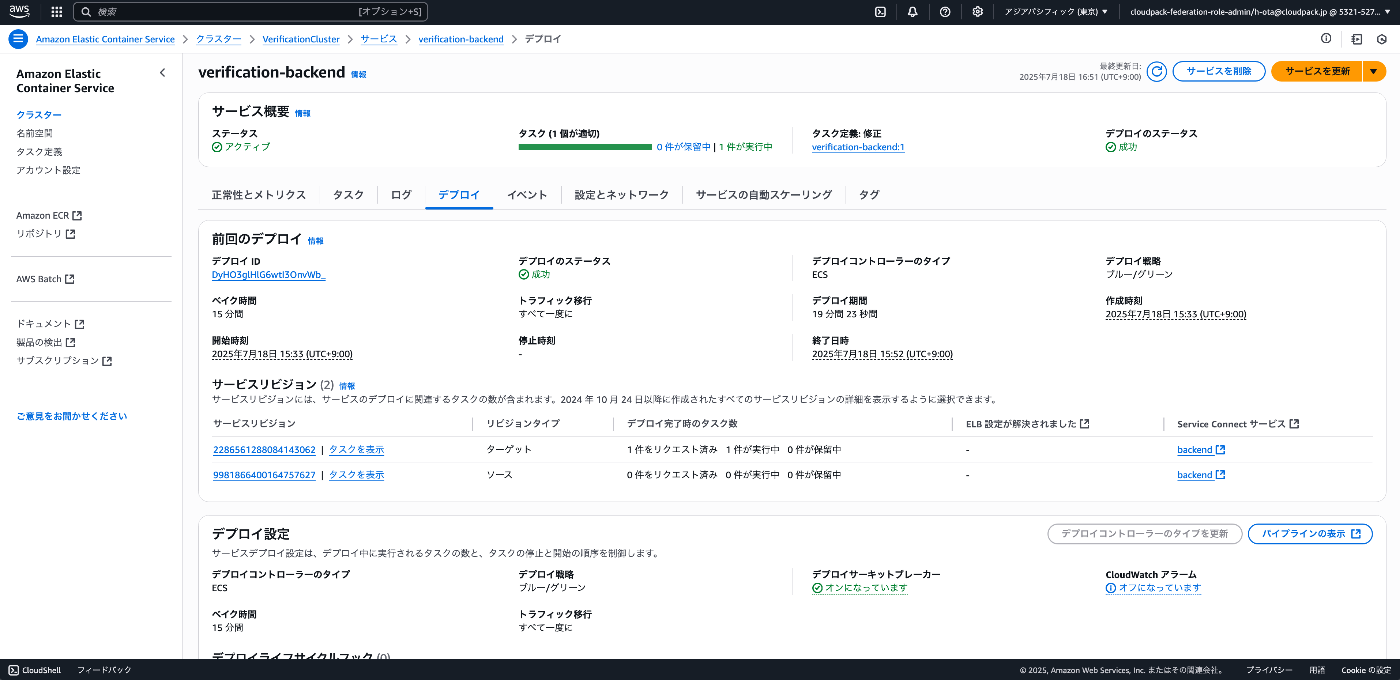Open CloudShell from the top bar icon

click(880, 12)
